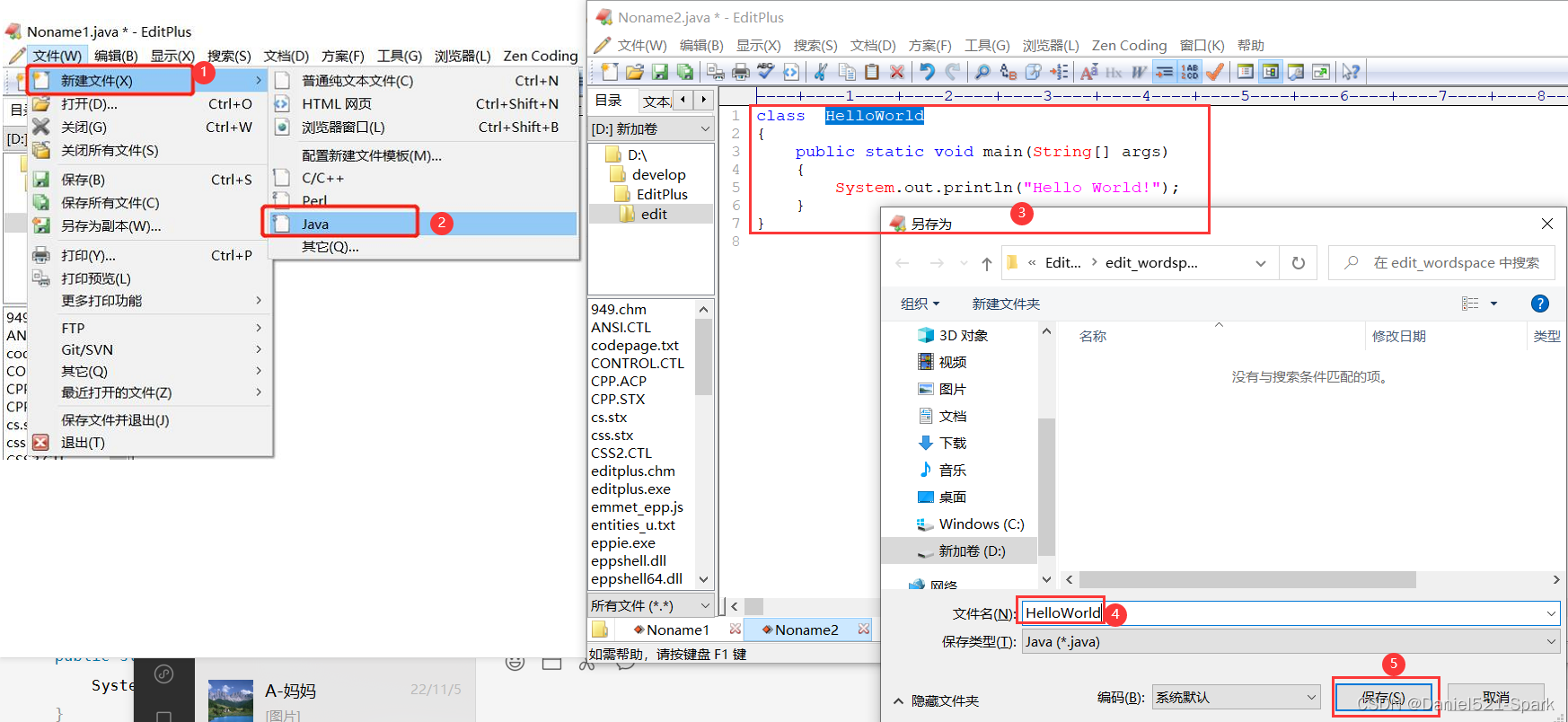Click 新建文件夹 in Save As dialog
The image size is (1568, 722).
(x=1006, y=304)
